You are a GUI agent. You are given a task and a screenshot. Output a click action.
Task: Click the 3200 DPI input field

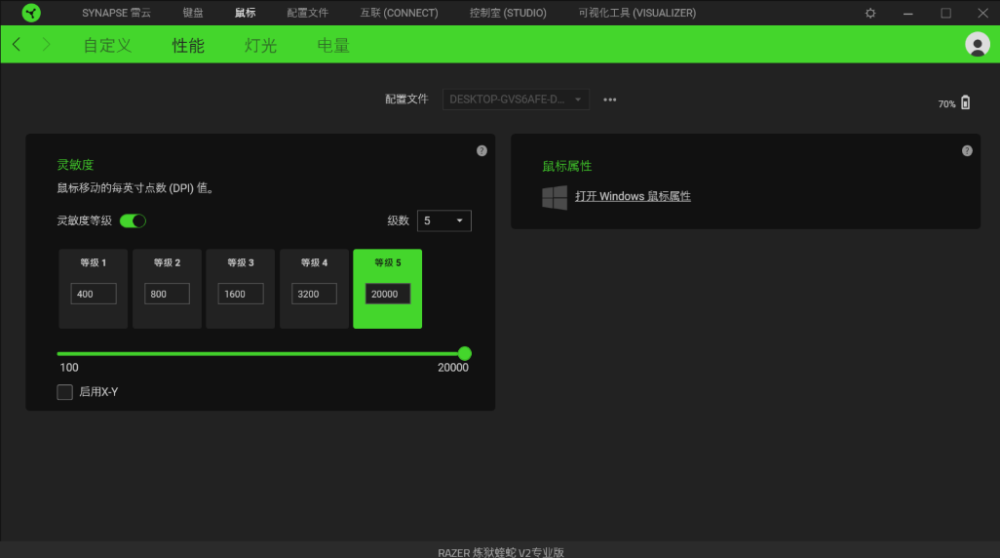coord(314,294)
